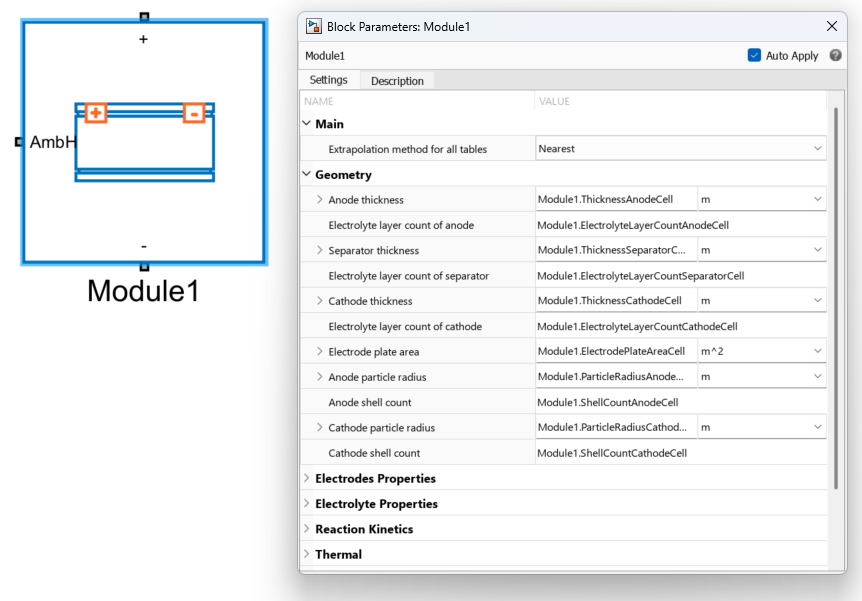
Task: Expand the Cathode particle radius row
Action: point(319,427)
